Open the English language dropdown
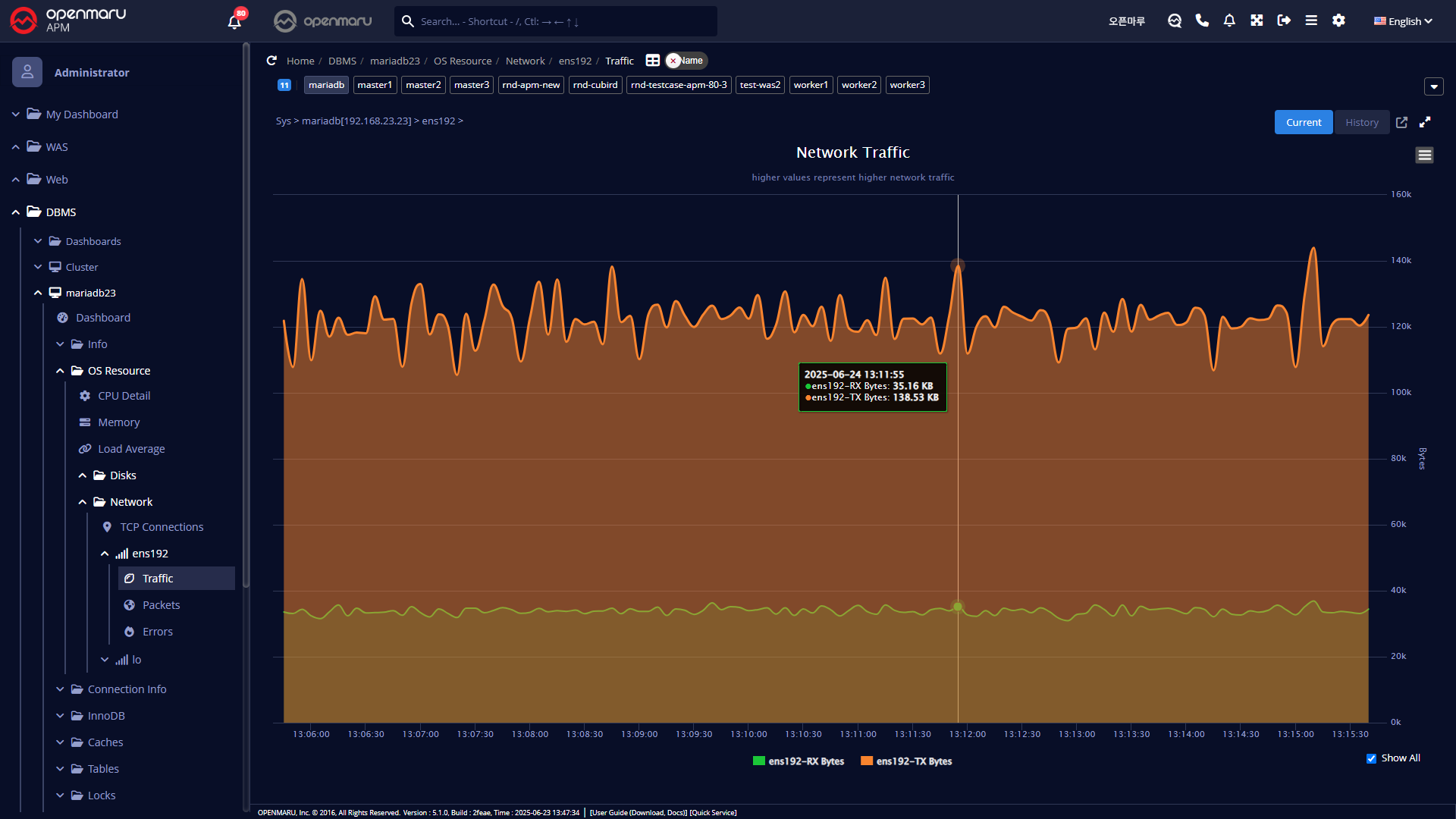This screenshot has height=819, width=1456. (x=1403, y=21)
